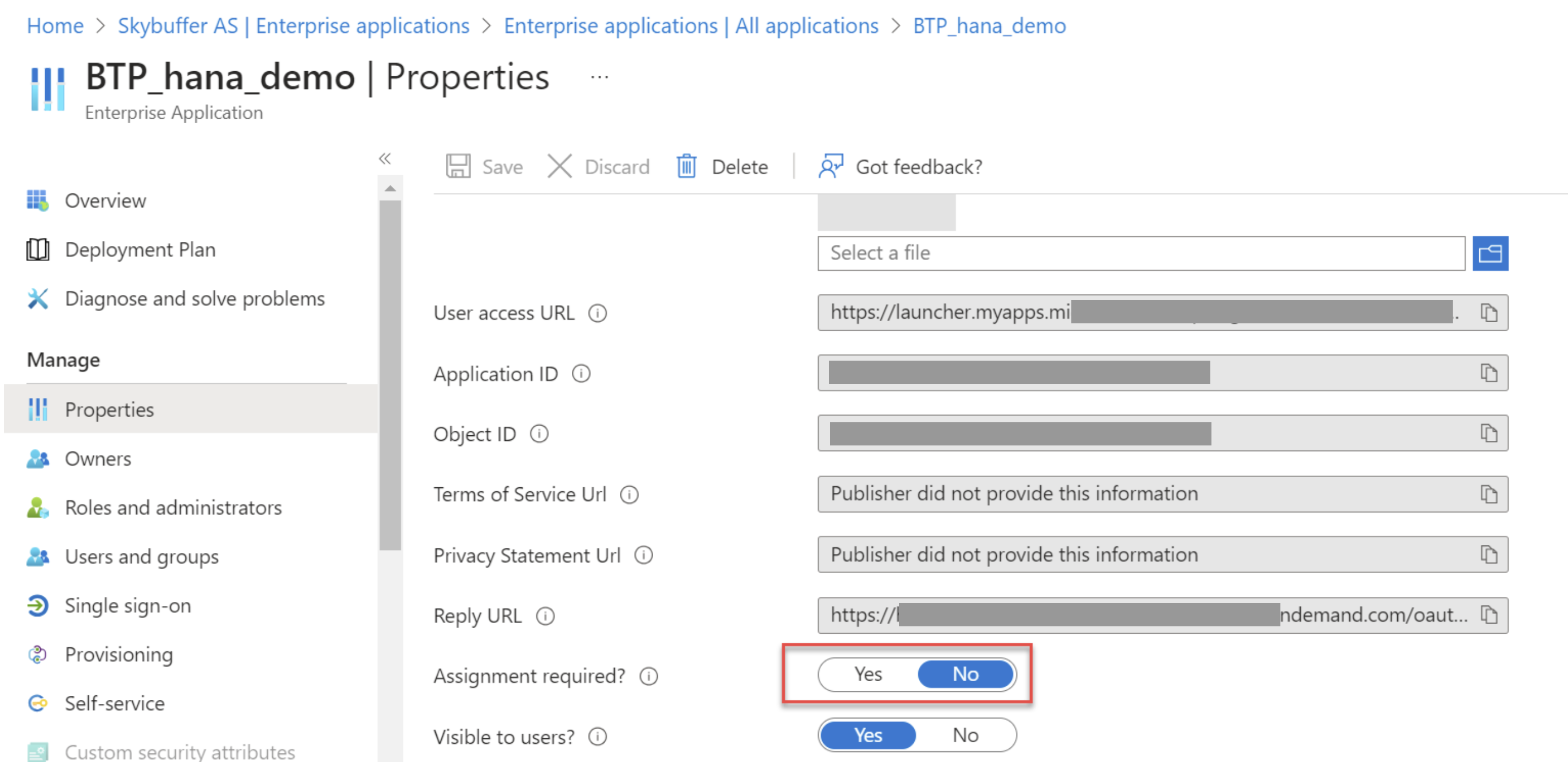
Task: Show info tooltip for Reply URL
Action: pyautogui.click(x=545, y=616)
